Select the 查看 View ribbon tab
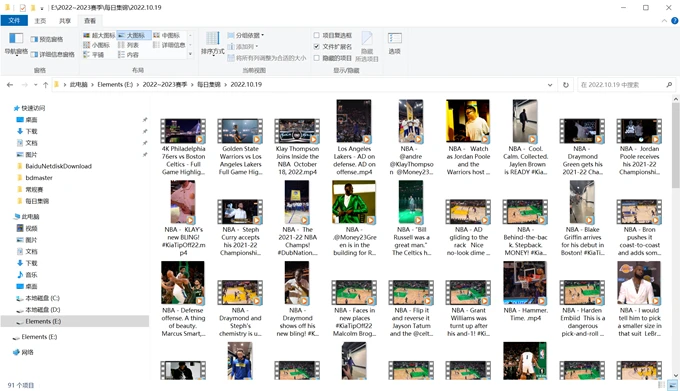This screenshot has width=680, height=391. [90, 21]
